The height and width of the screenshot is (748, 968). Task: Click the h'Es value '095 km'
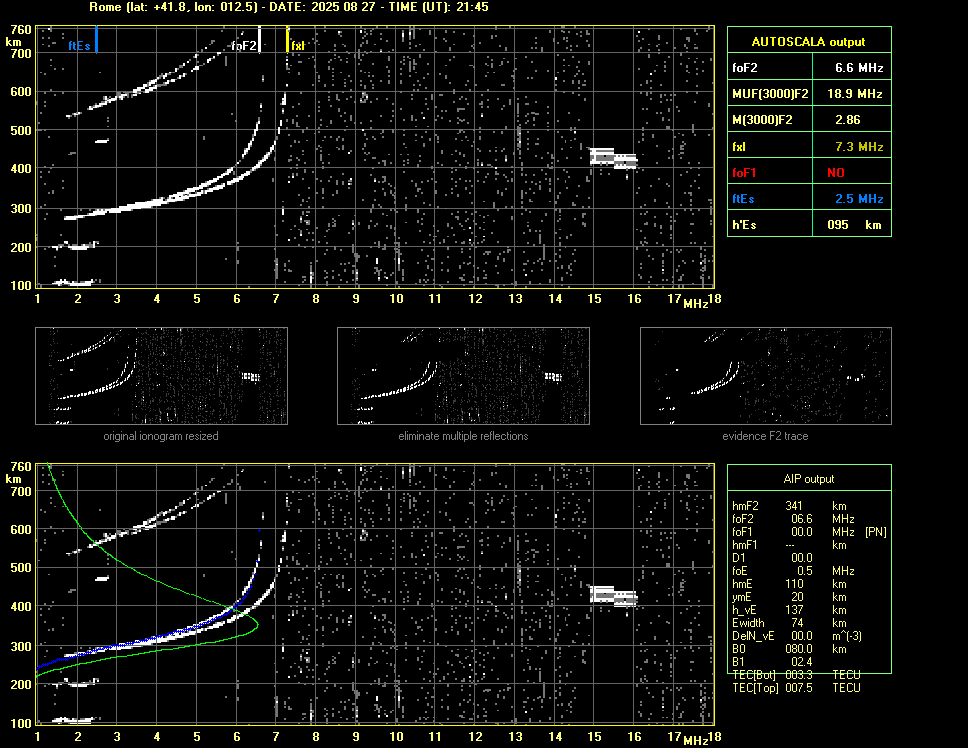pos(854,225)
